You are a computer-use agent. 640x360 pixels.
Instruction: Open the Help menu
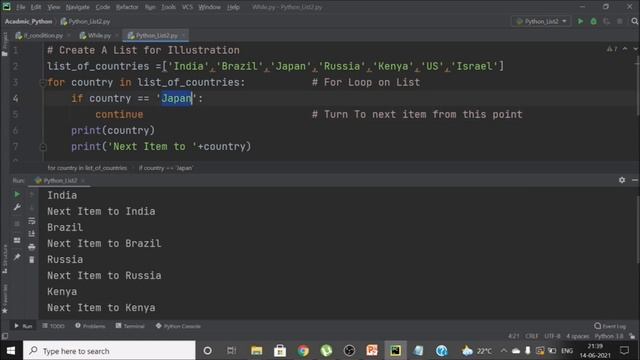pos(233,7)
